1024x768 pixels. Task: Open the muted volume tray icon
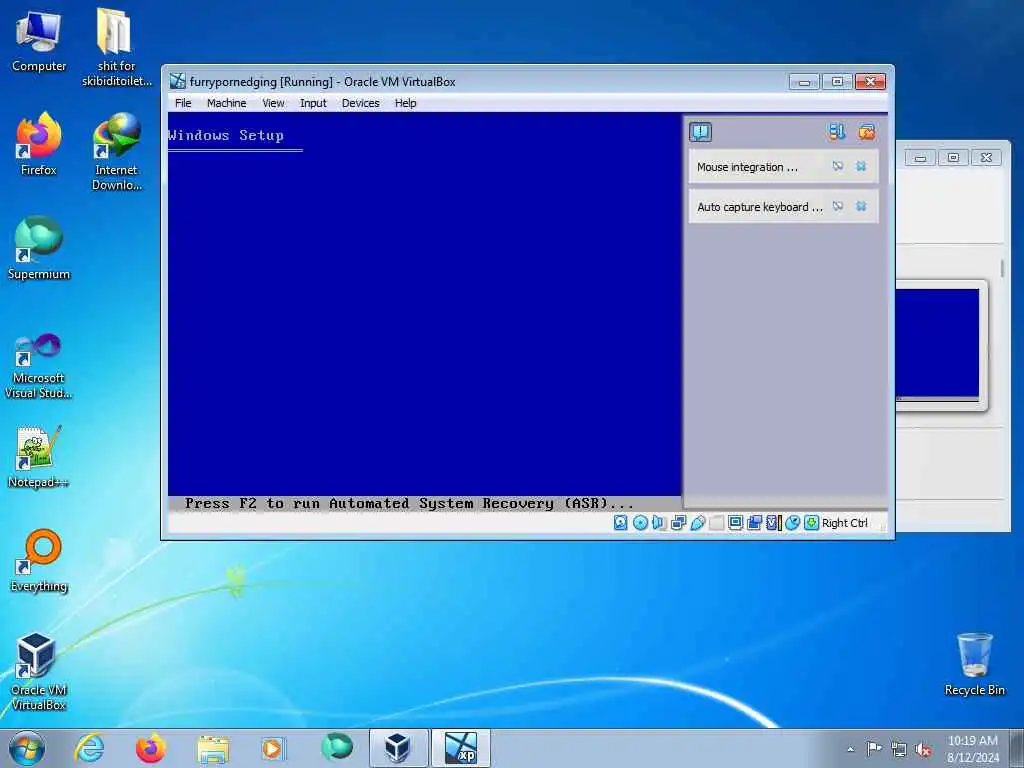923,750
